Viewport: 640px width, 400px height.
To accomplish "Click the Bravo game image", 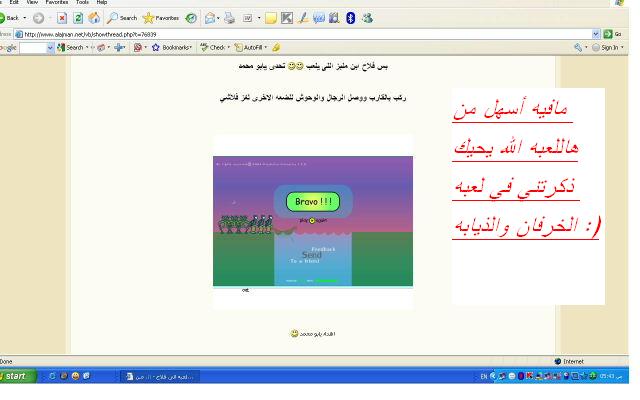I will point(312,222).
